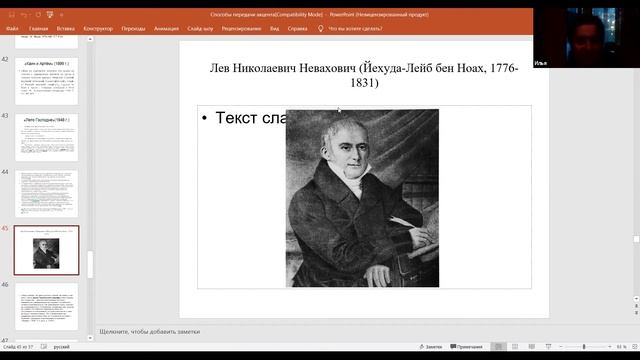This screenshot has height=360, width=640.
Task: Open the Переходы ribbon tab
Action: point(133,29)
